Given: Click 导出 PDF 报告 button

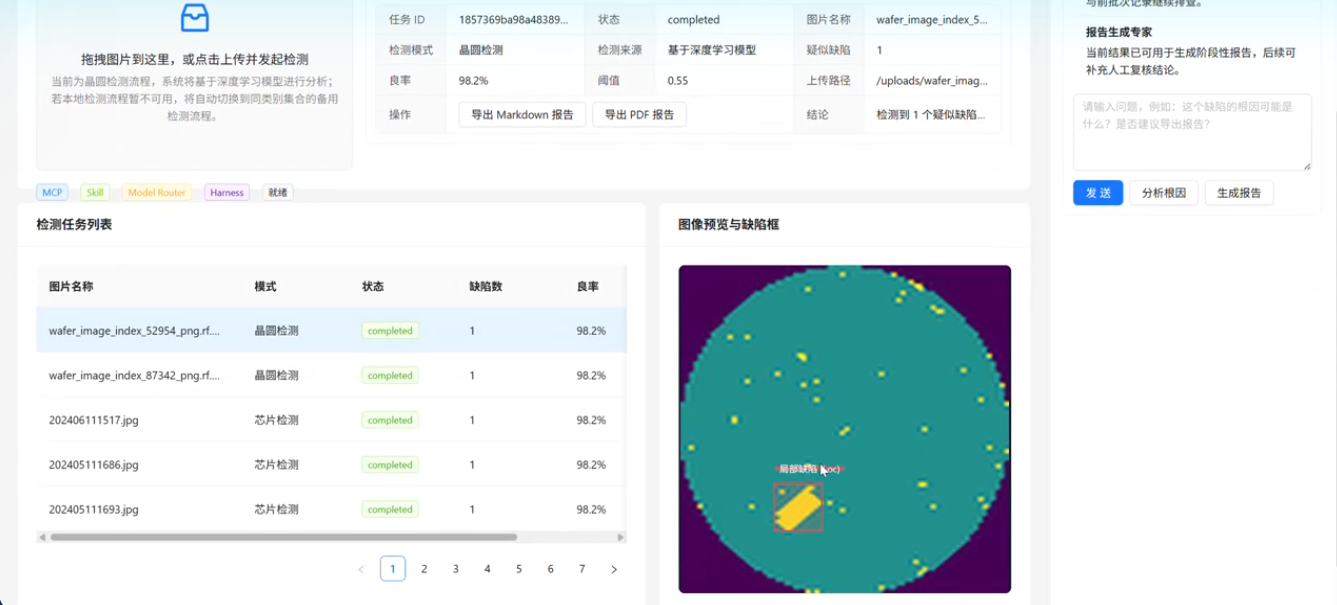Looking at the screenshot, I should (x=640, y=115).
